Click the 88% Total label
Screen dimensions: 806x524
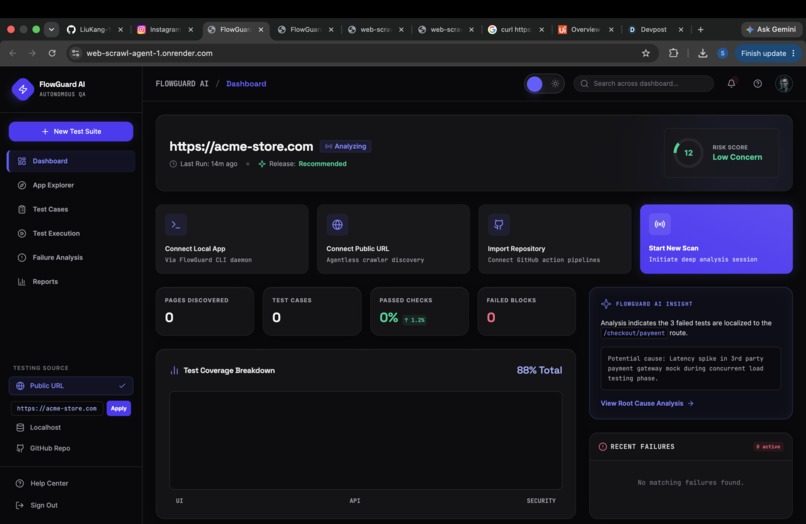point(539,370)
